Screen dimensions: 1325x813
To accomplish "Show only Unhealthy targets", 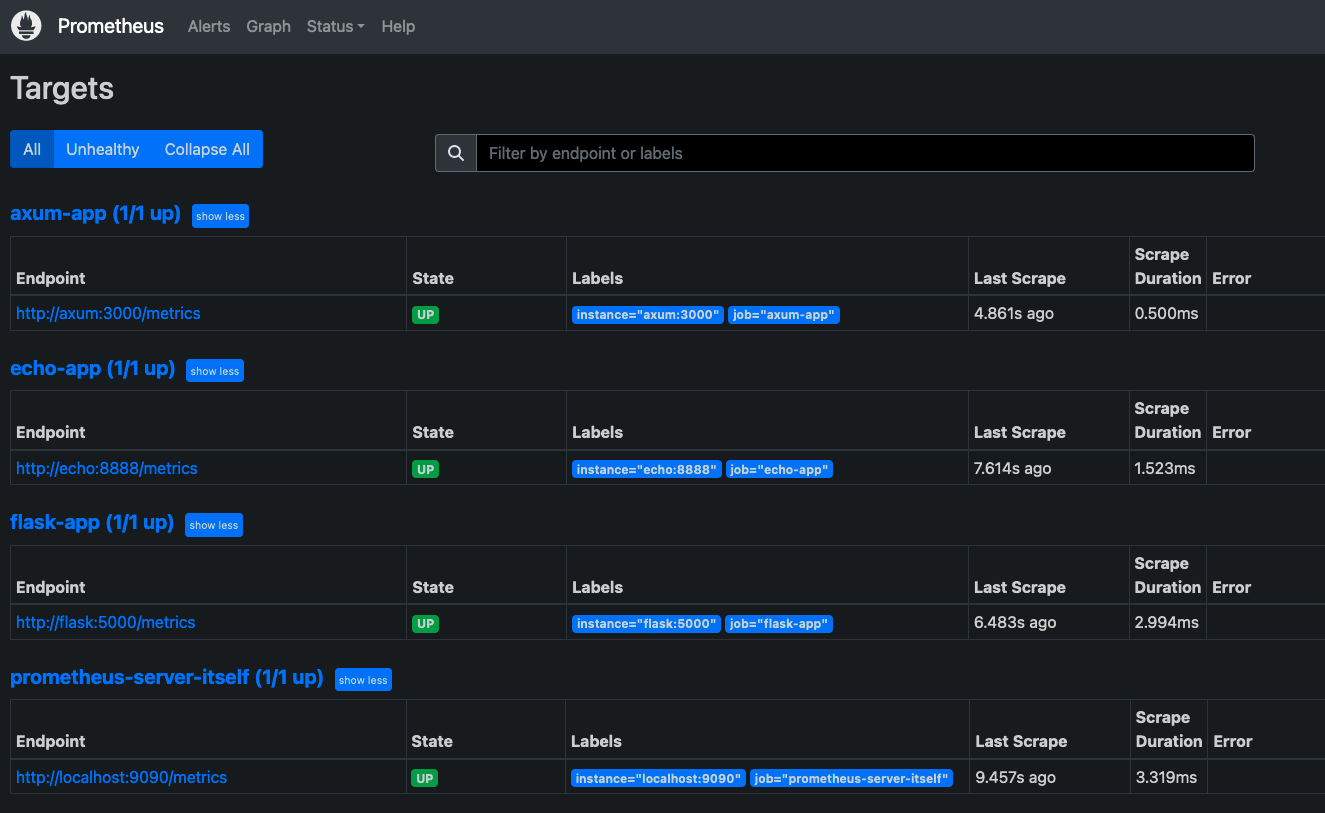I will (x=103, y=149).
